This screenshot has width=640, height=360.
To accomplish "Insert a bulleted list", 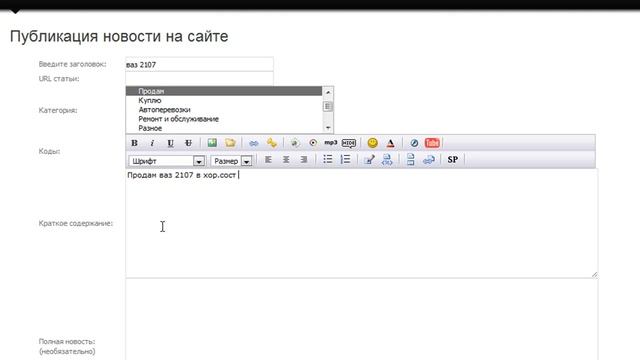I will point(327,160).
